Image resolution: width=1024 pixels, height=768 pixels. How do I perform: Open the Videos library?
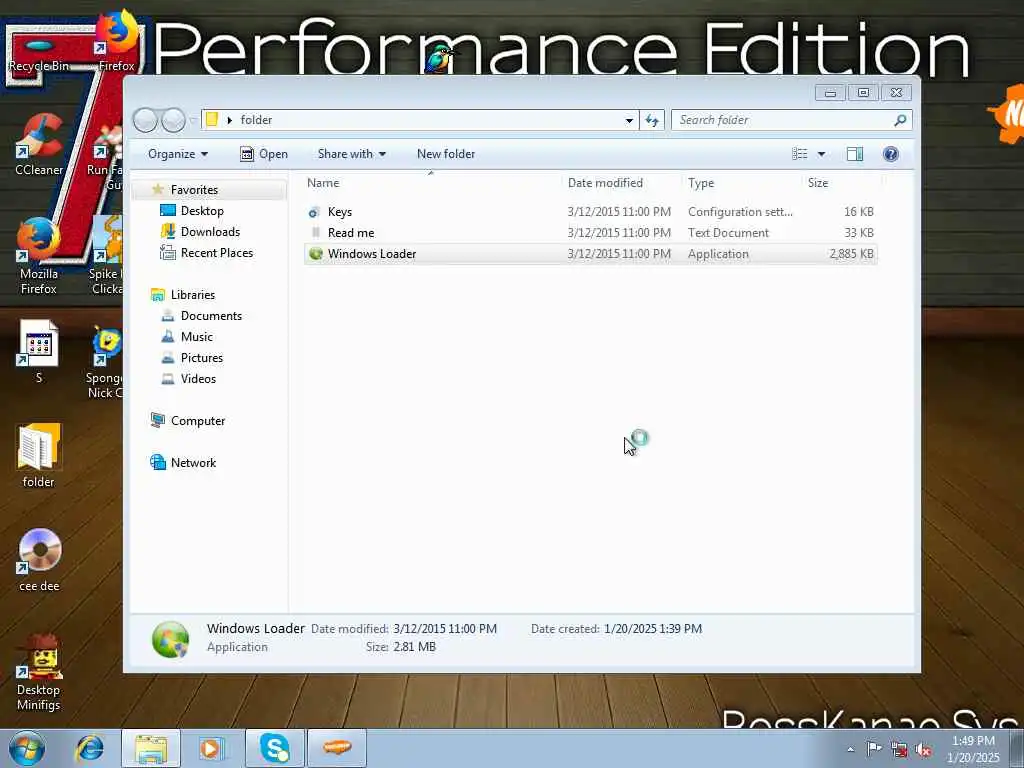point(198,378)
